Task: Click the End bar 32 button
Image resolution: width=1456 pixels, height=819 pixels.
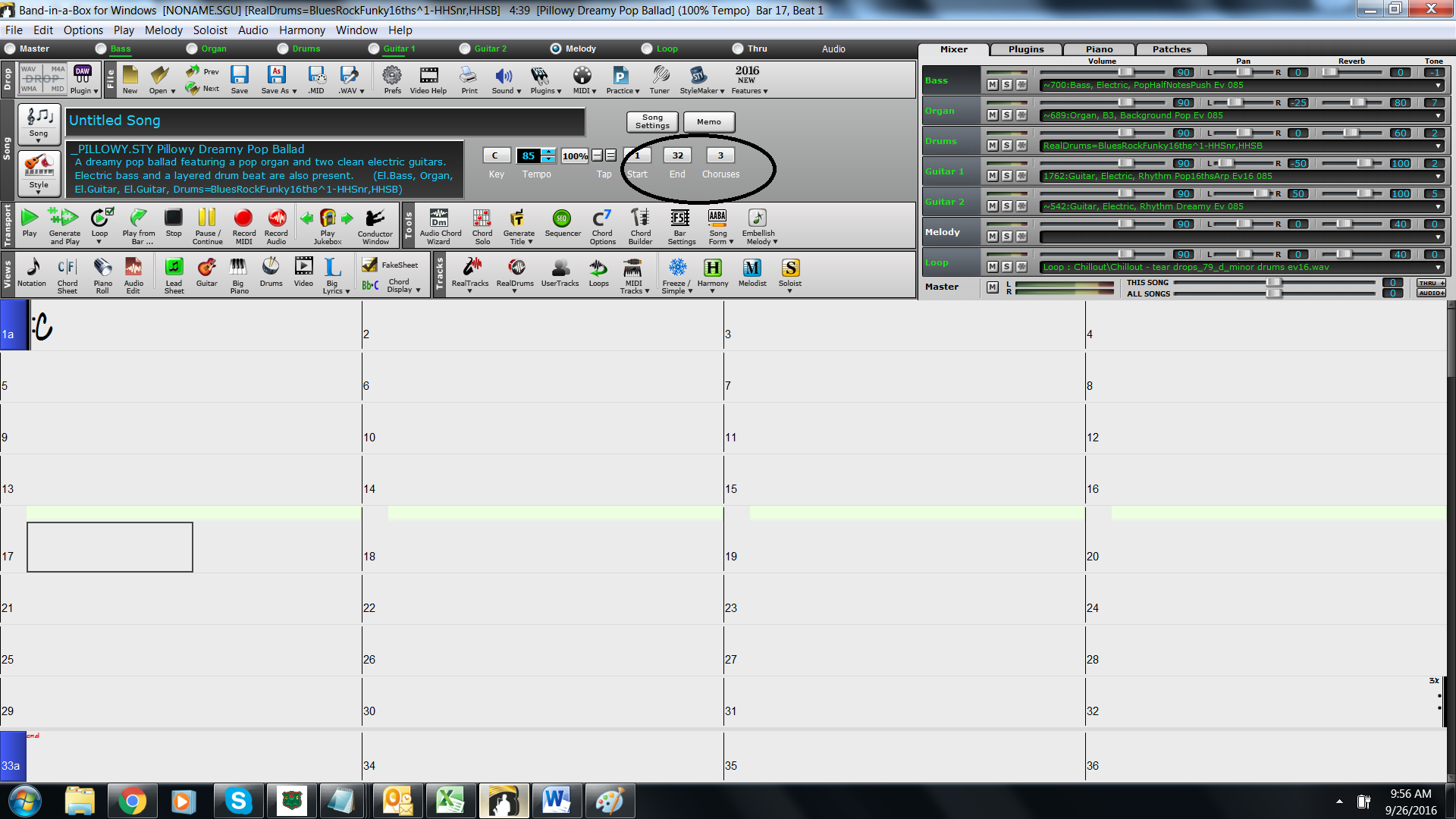Action: [677, 155]
